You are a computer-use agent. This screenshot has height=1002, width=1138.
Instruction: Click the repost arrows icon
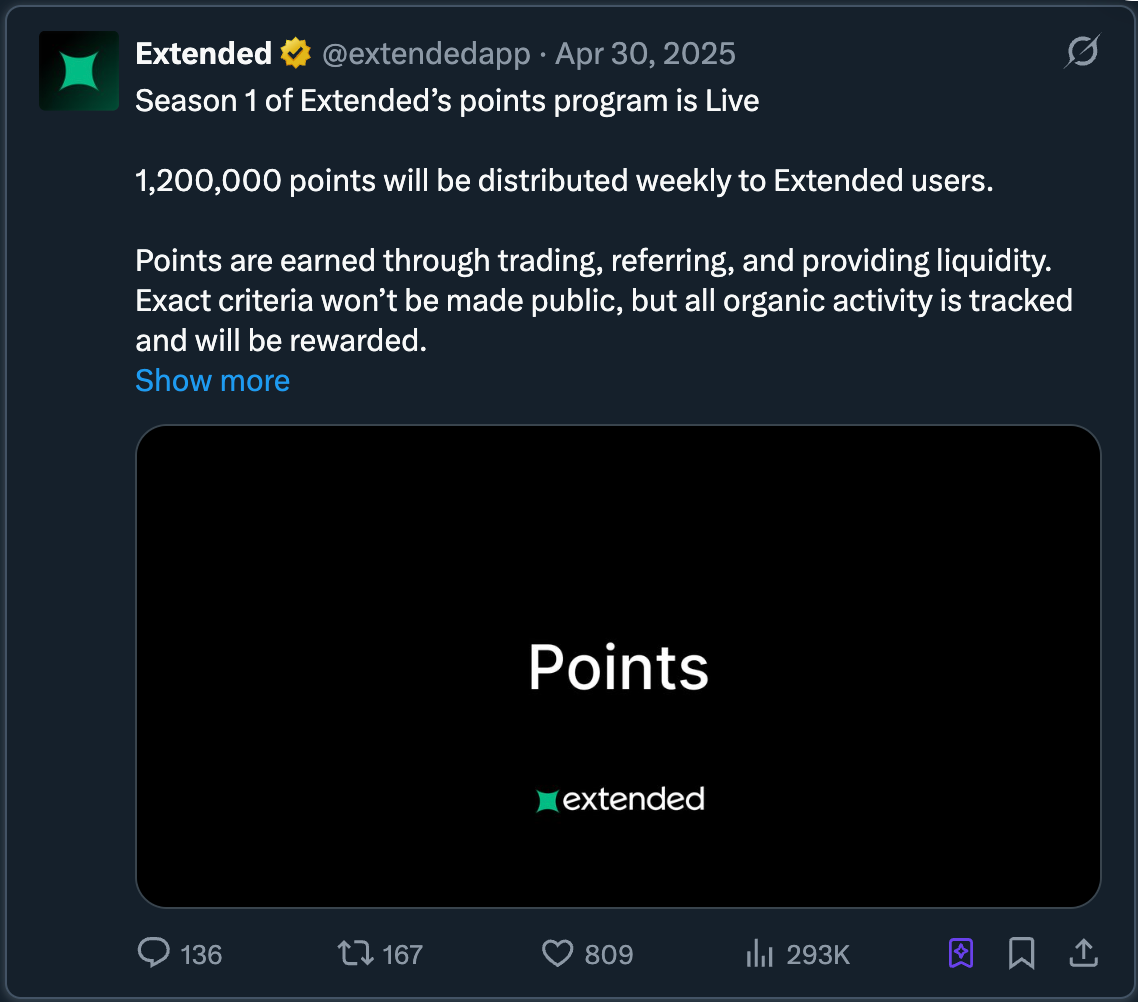[356, 954]
